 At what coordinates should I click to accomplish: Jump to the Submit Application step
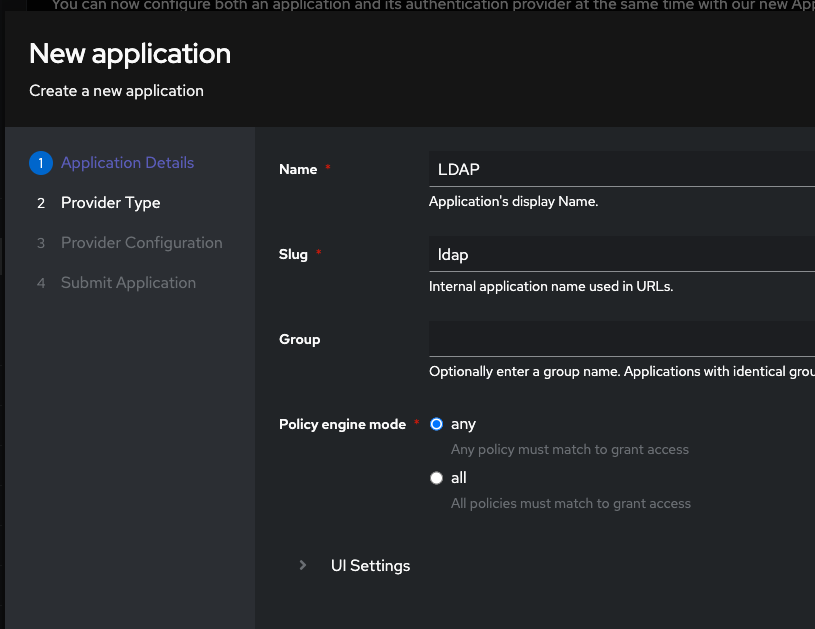tap(128, 283)
